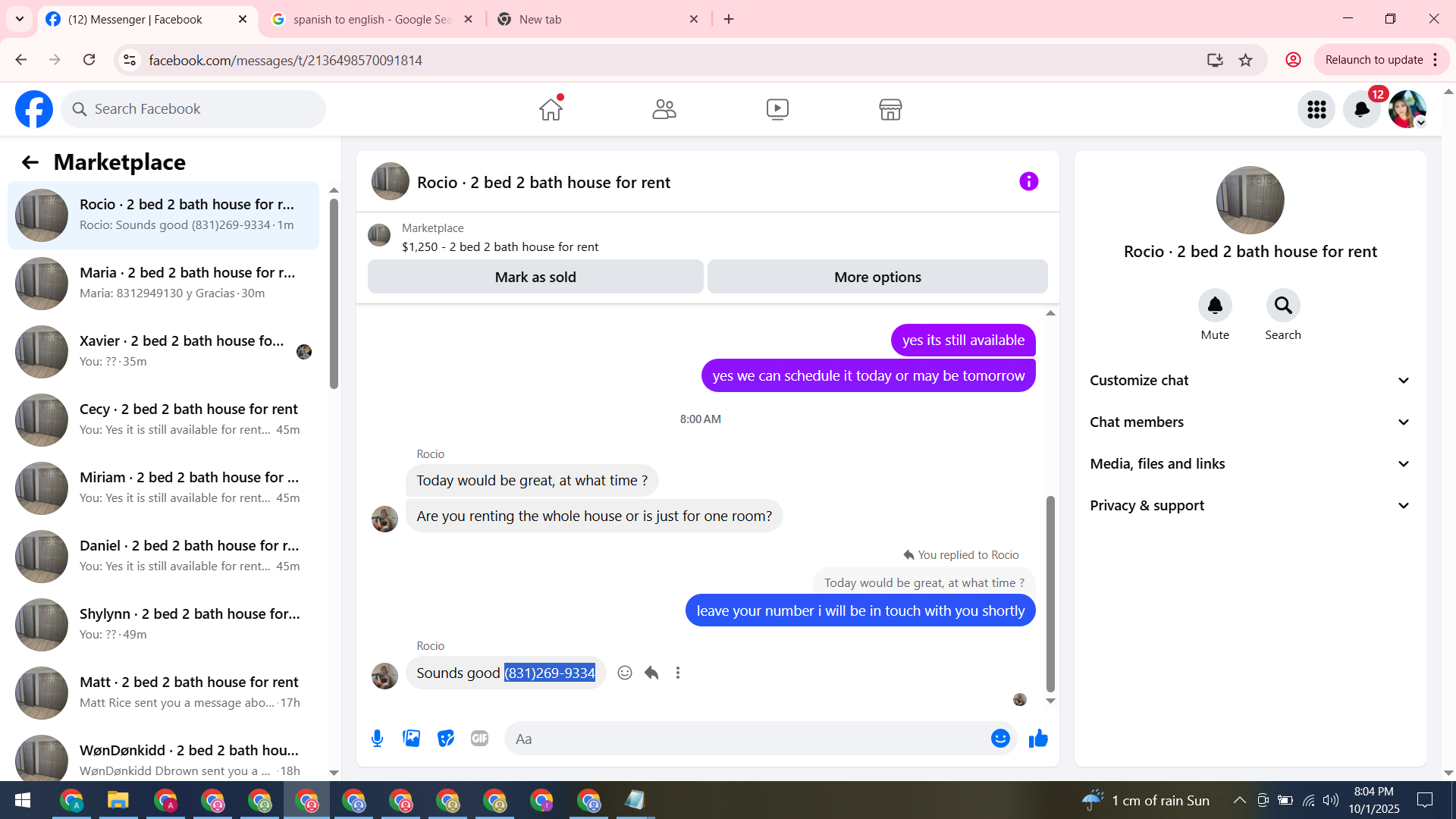Reply to Rocio's Sounds good message
Image resolution: width=1456 pixels, height=819 pixels.
[x=651, y=673]
